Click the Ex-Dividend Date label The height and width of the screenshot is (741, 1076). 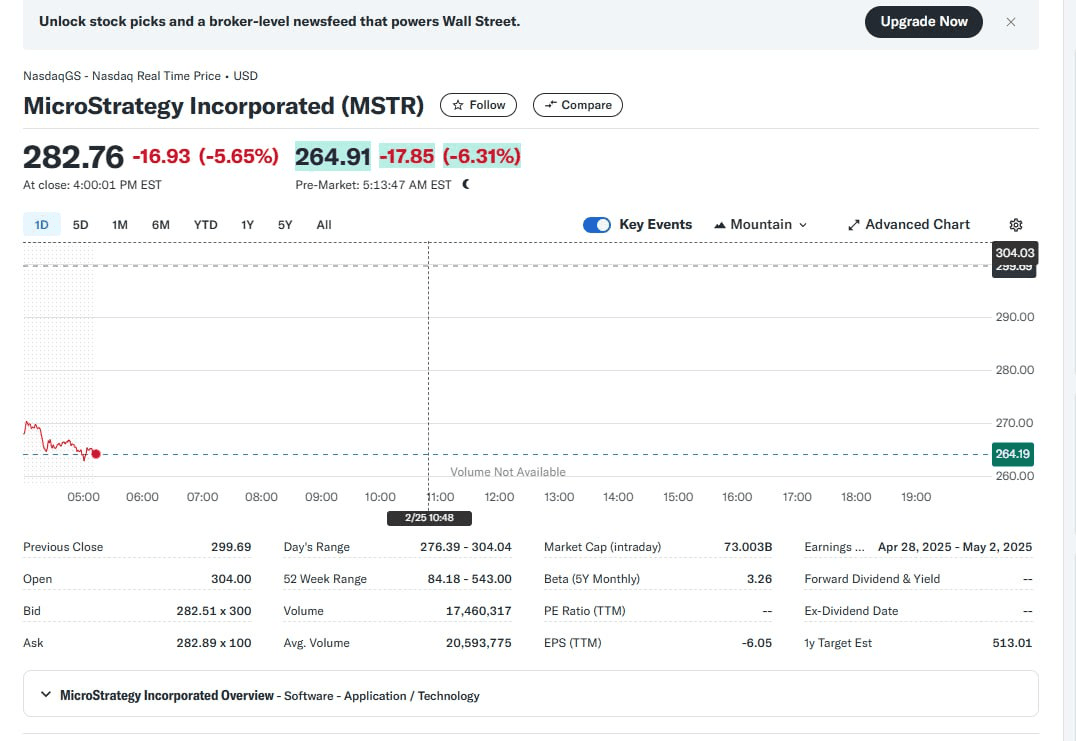tap(851, 611)
